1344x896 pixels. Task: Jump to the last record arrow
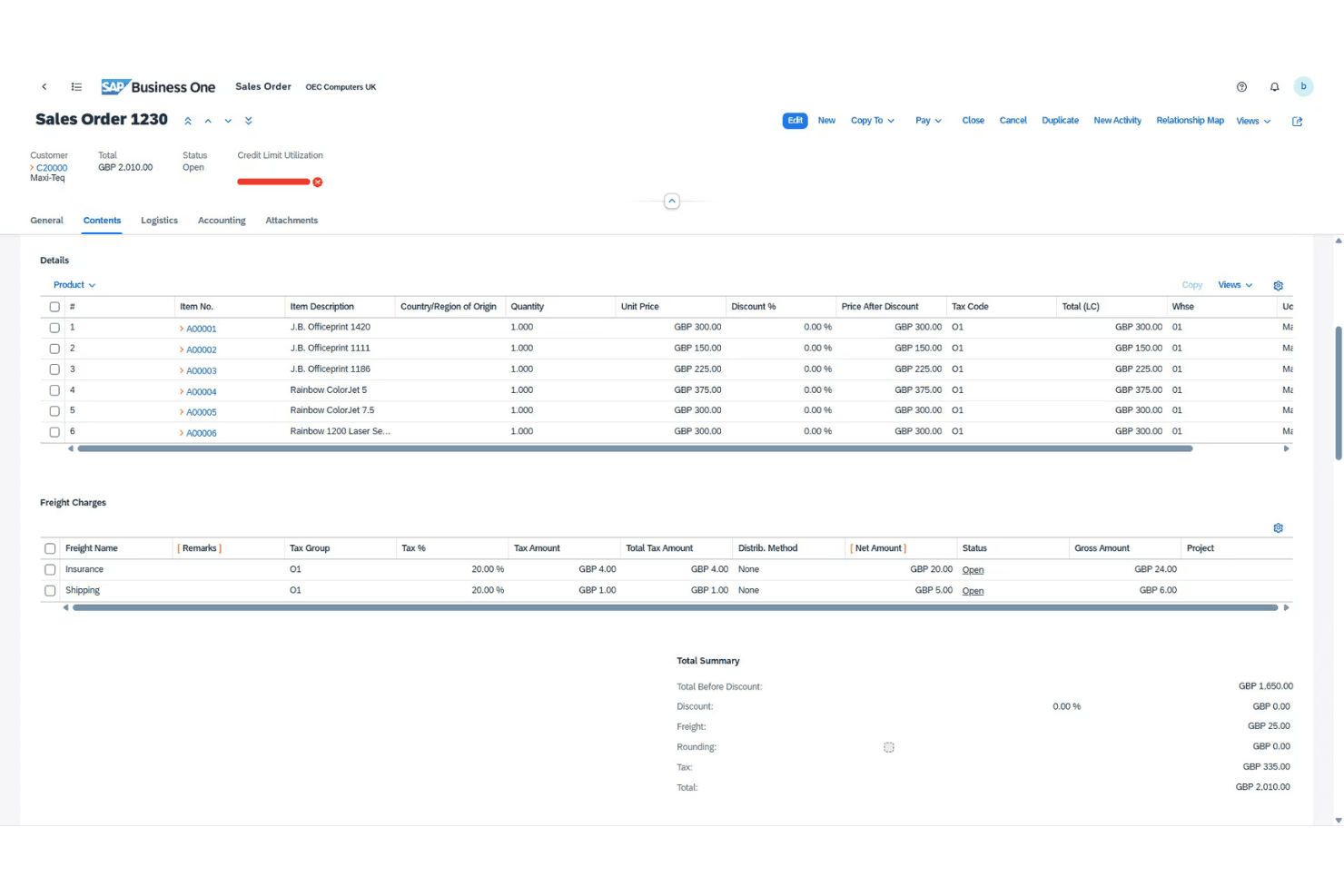pos(248,121)
